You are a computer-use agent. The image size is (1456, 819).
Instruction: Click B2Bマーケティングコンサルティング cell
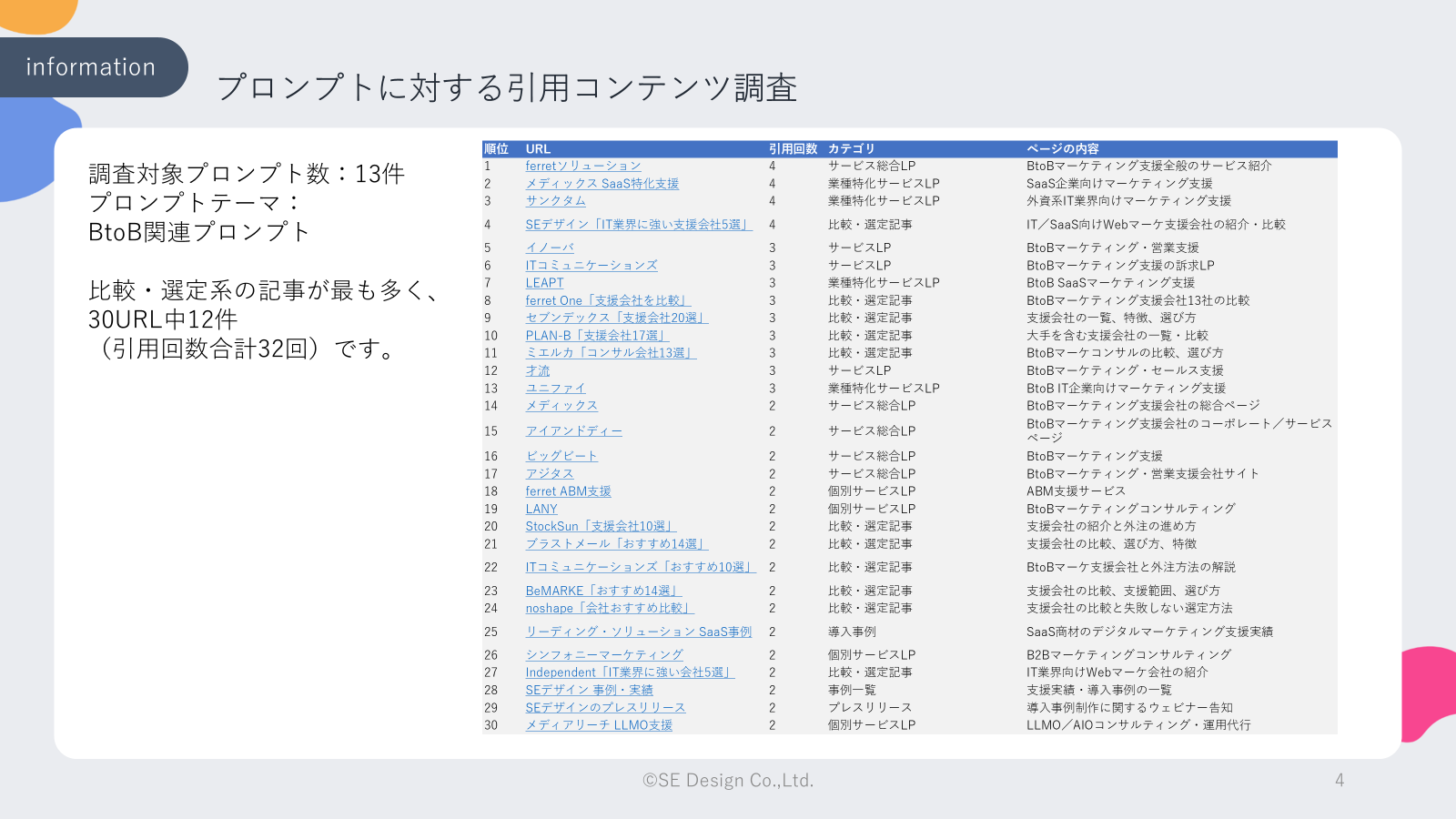(1129, 655)
